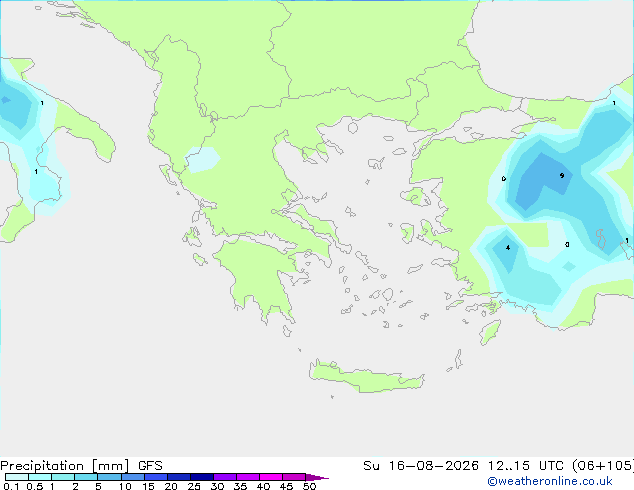Select the '30' legend scale label

(217, 486)
